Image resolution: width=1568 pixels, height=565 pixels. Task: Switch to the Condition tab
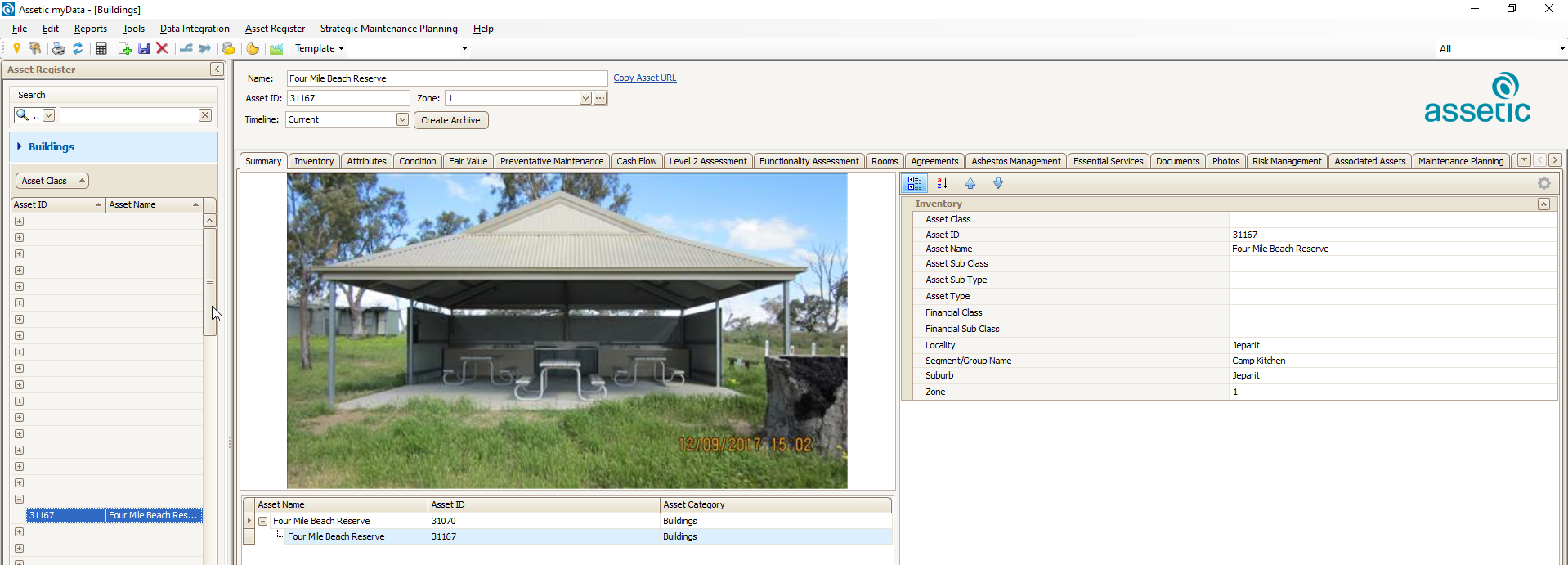417,161
